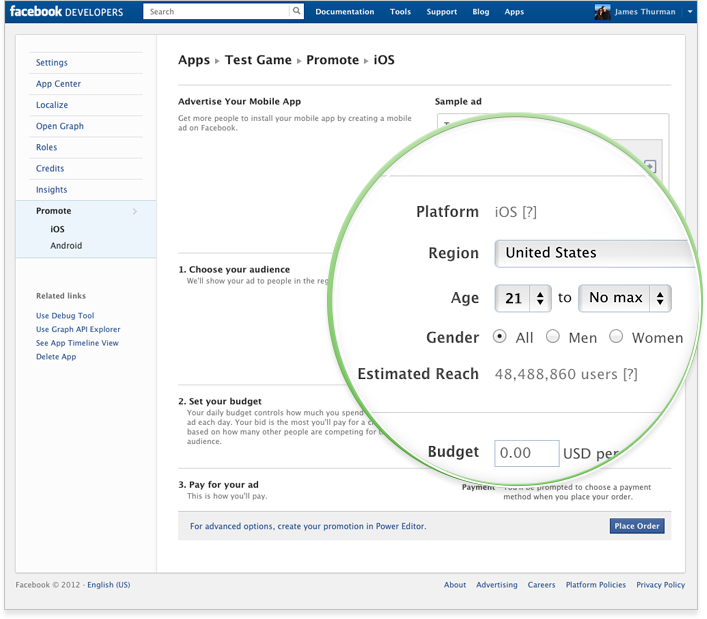Open Localize in the sidebar
The height and width of the screenshot is (619, 707).
(x=52, y=105)
